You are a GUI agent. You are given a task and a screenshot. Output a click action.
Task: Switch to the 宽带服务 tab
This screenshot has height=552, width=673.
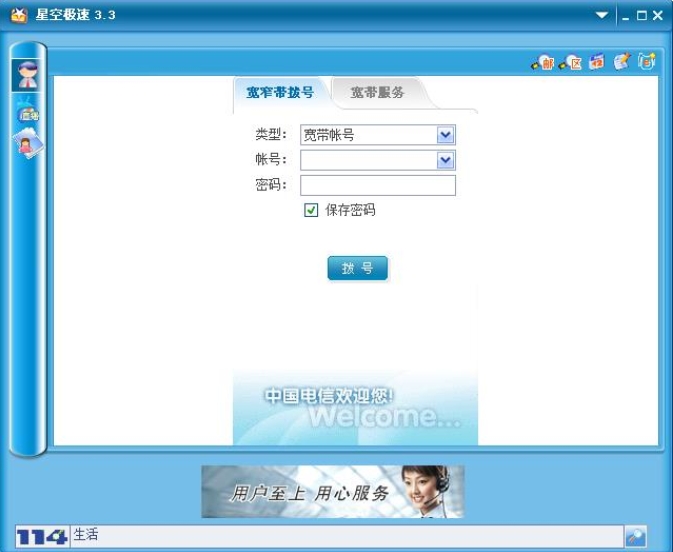[378, 92]
